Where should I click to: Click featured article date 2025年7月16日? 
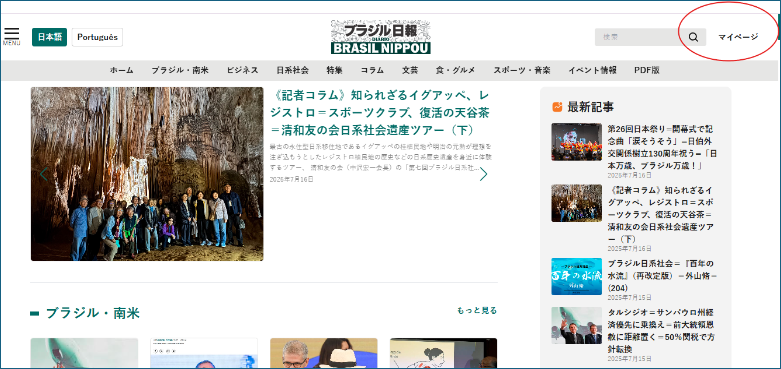coord(291,179)
